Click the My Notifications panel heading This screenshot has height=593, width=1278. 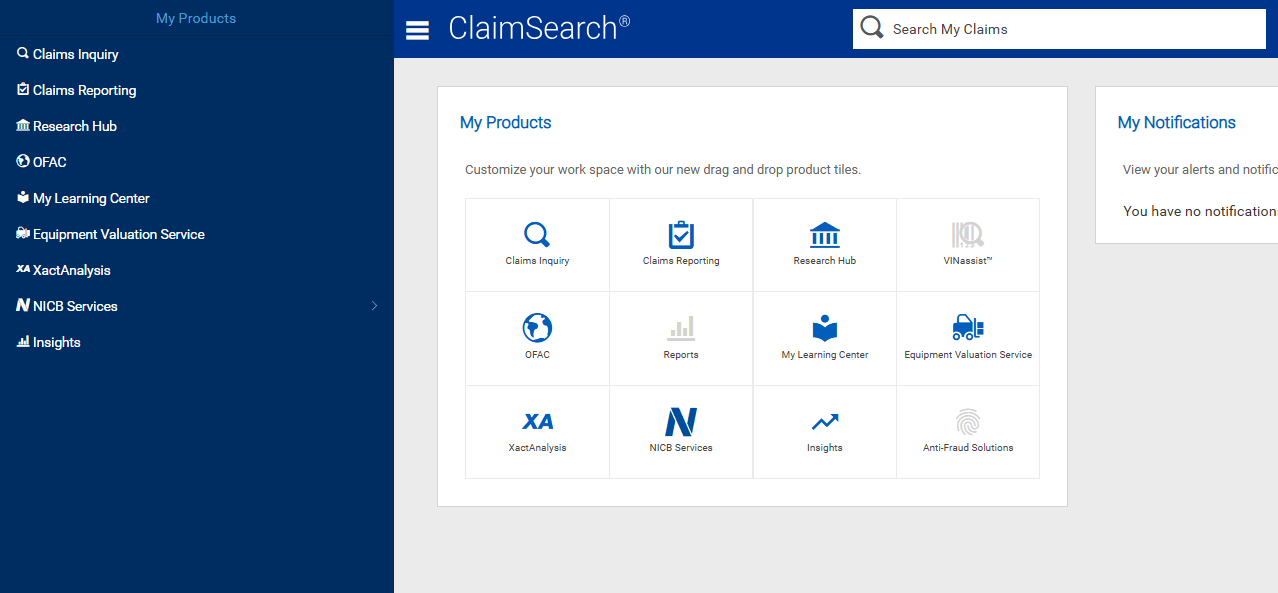[x=1177, y=122]
